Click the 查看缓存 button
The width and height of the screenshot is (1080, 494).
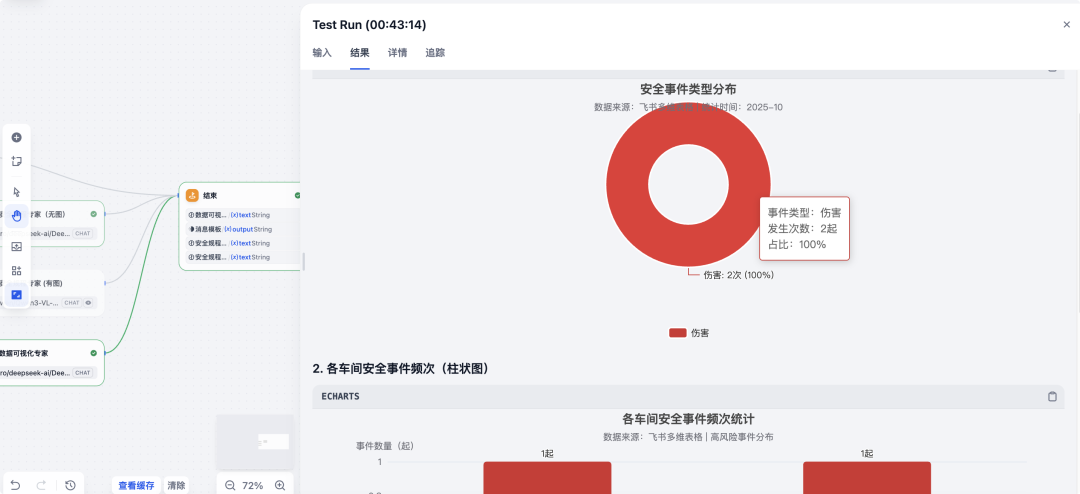click(136, 485)
